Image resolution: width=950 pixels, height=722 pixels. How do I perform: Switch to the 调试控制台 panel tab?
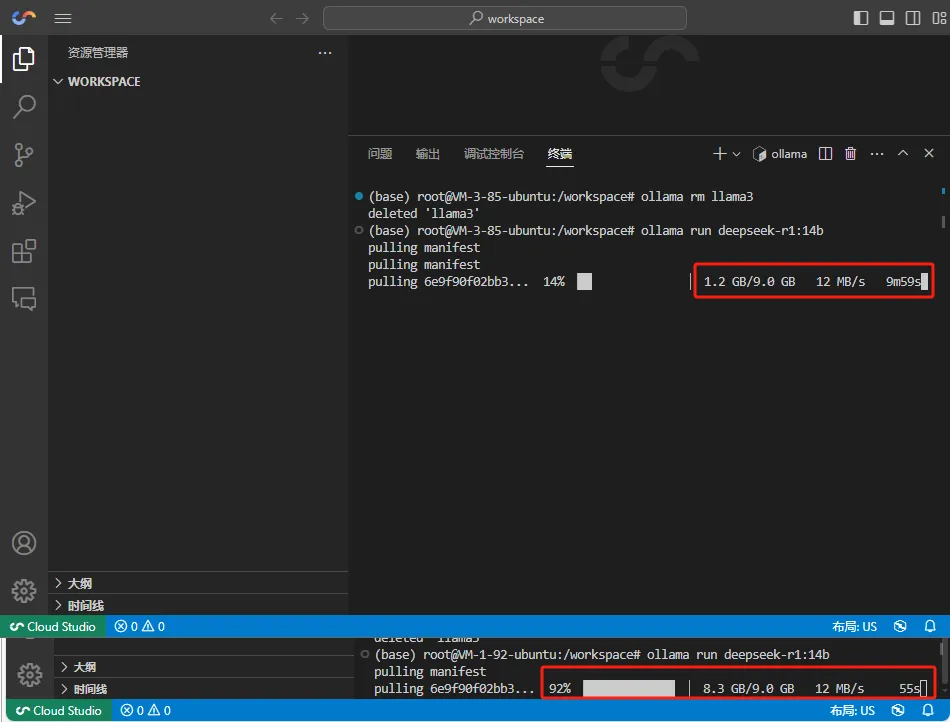[x=494, y=154]
